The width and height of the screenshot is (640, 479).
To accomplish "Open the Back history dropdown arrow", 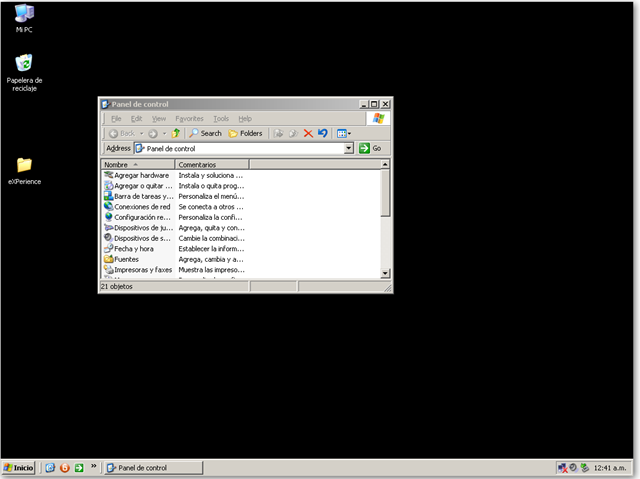I will [x=142, y=133].
